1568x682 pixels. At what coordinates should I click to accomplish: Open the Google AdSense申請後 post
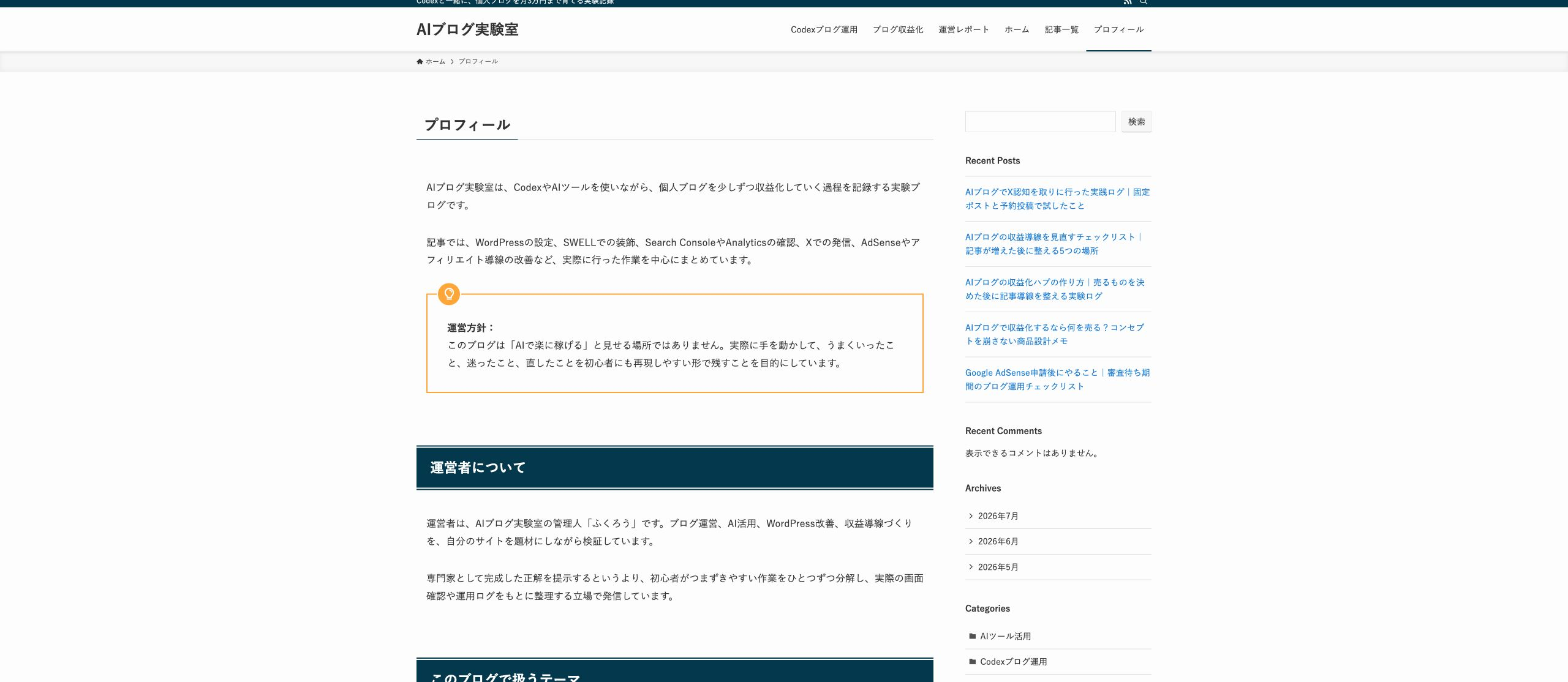pyautogui.click(x=1057, y=380)
